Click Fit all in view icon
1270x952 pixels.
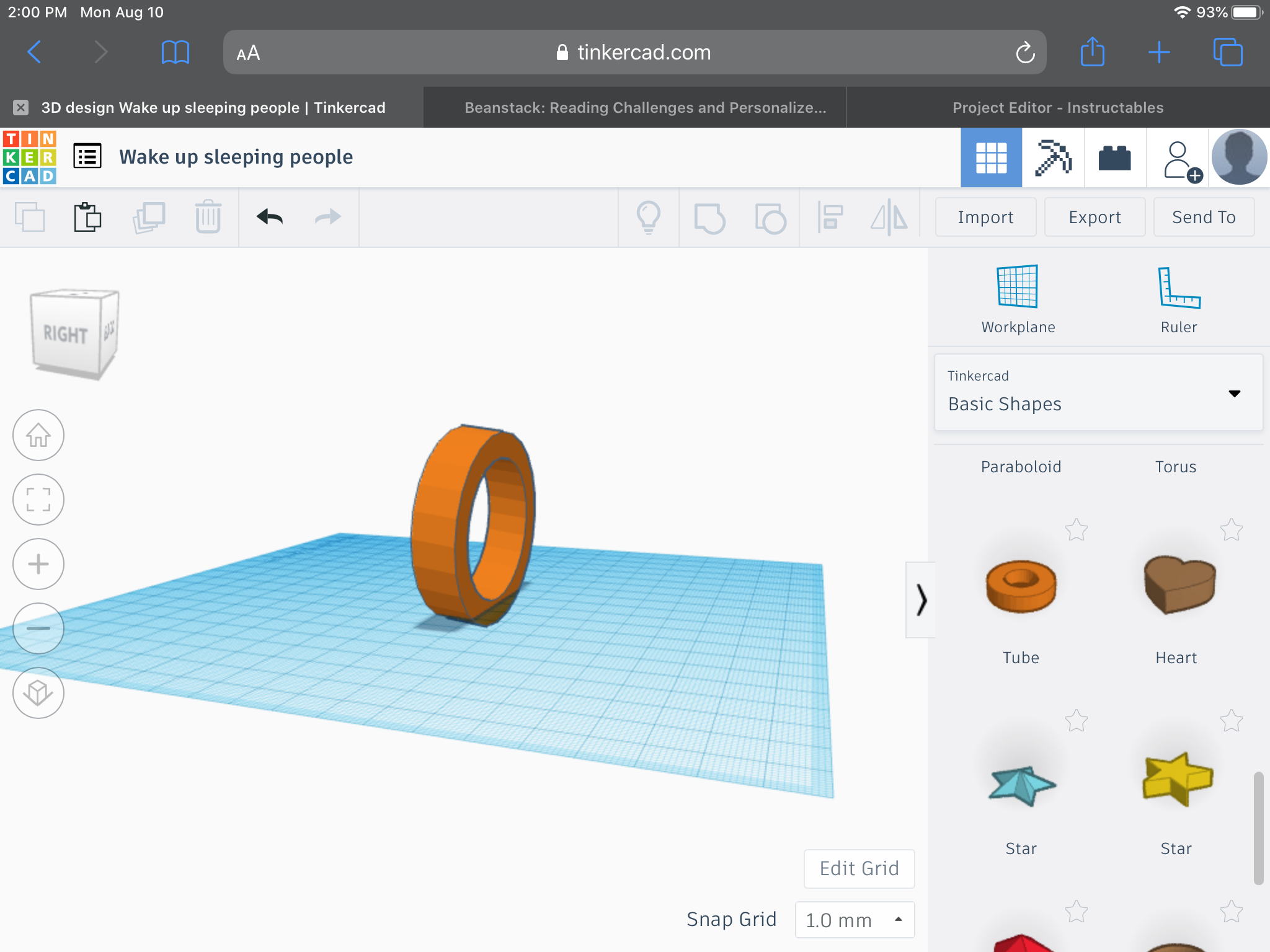tap(38, 500)
